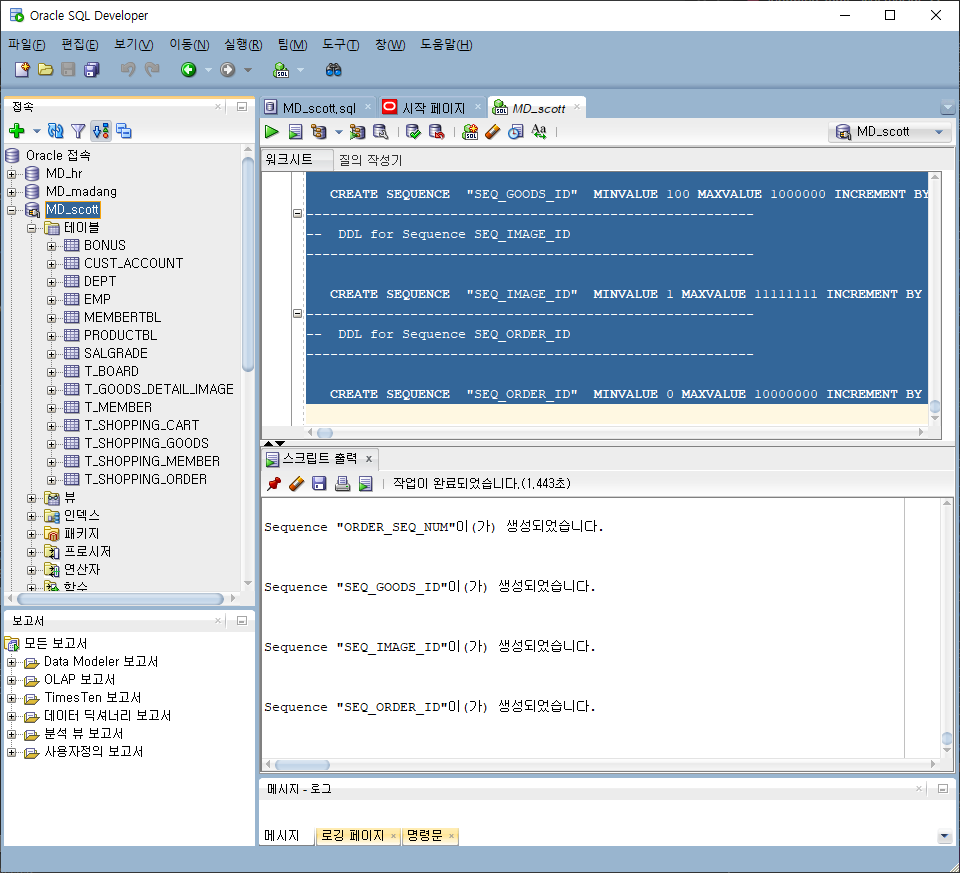The height and width of the screenshot is (873, 960).
Task: Open the Forward history dropdown arrow
Action: [x=248, y=70]
